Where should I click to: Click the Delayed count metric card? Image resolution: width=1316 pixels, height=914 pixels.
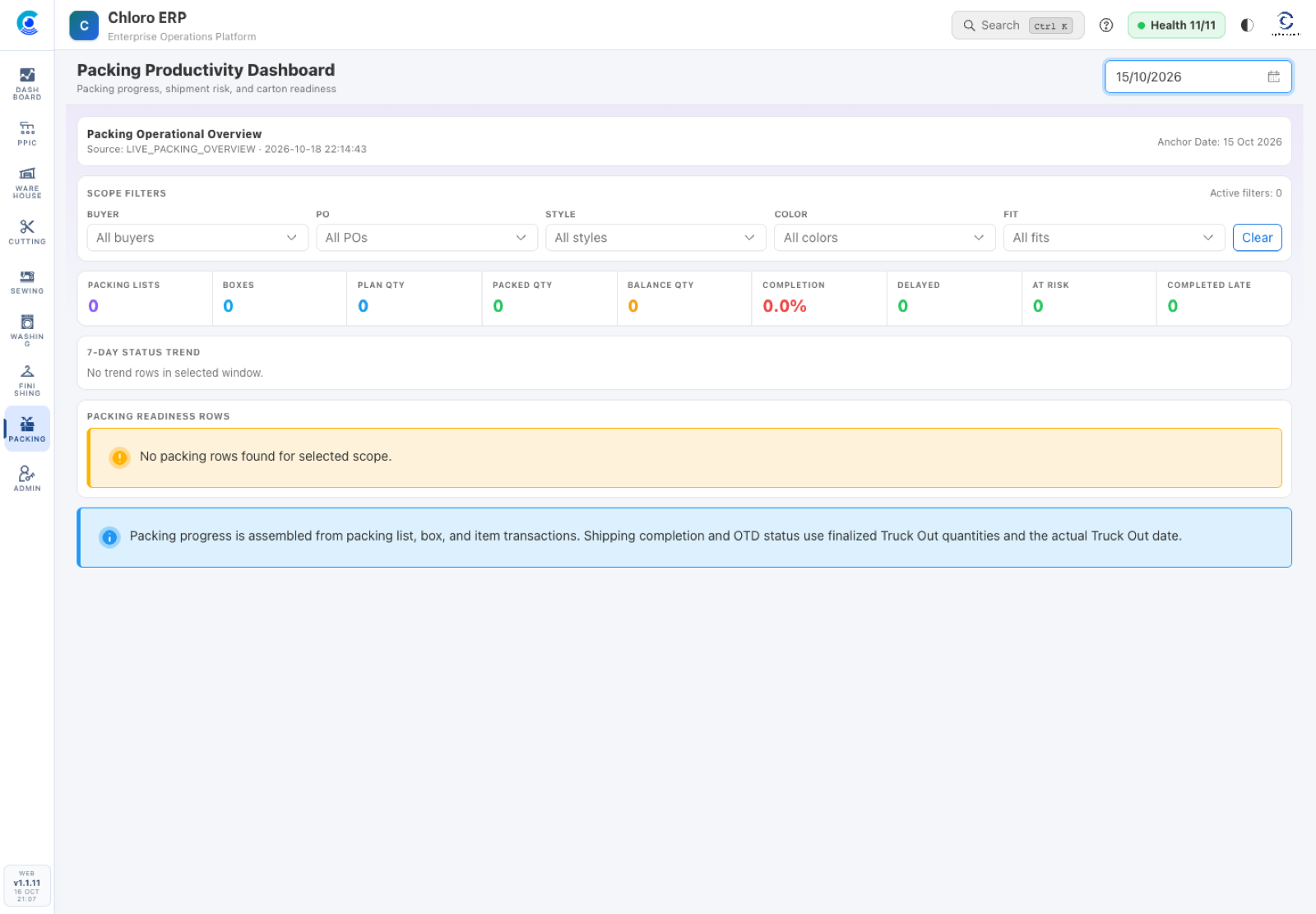pyautogui.click(x=954, y=299)
